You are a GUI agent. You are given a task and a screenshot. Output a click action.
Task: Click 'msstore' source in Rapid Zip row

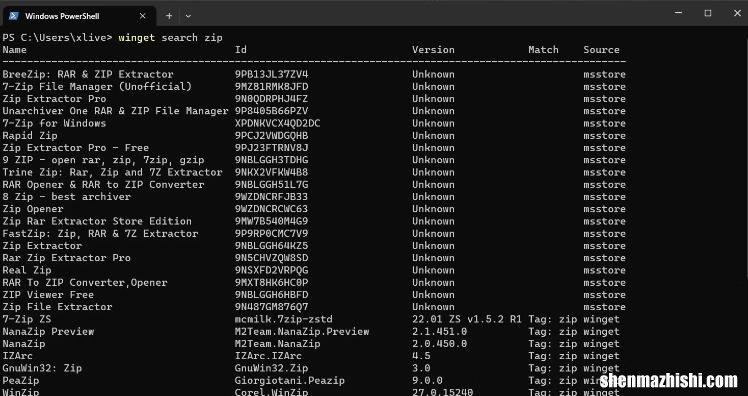click(604, 135)
